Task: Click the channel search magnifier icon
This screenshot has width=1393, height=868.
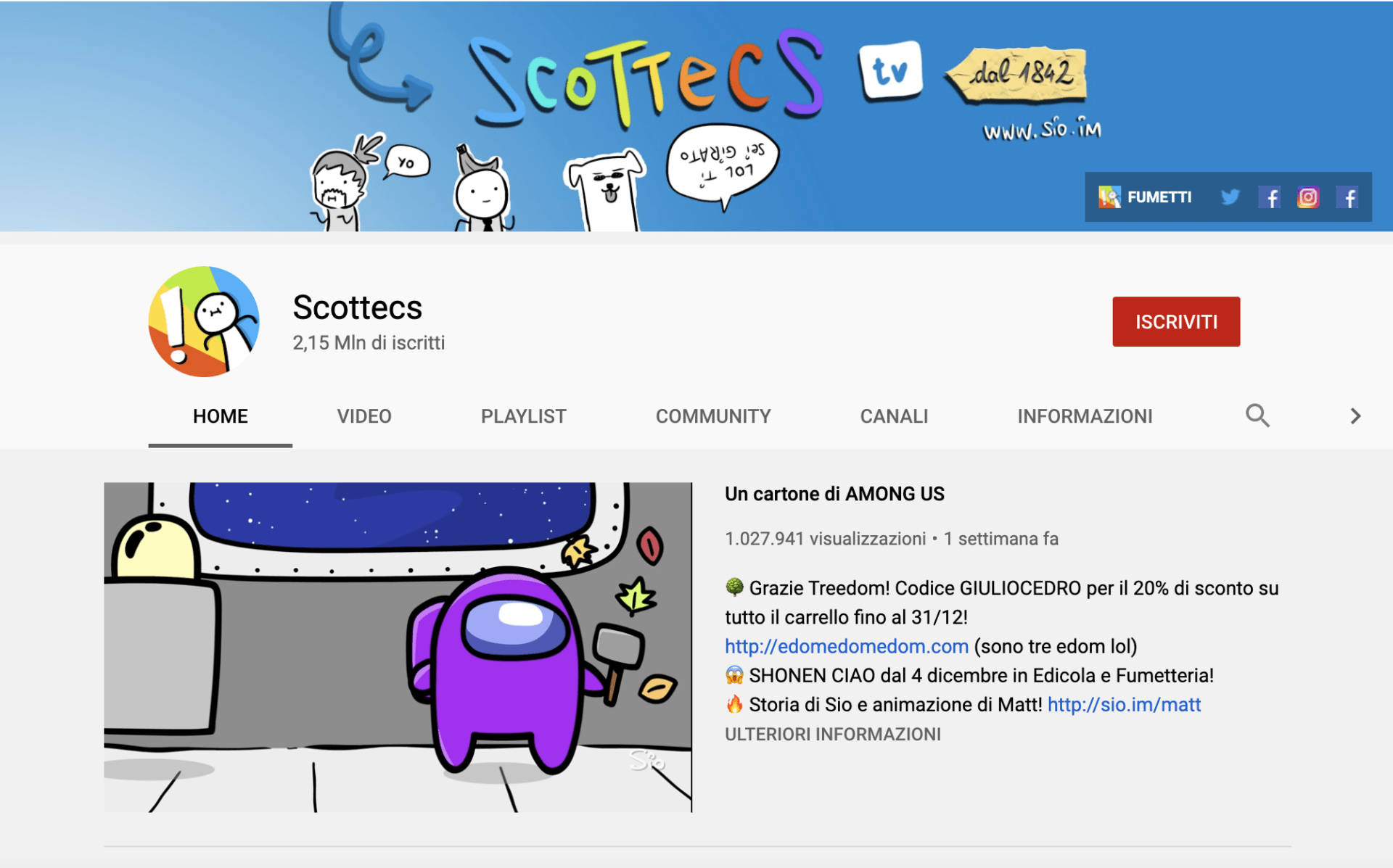Action: click(1257, 416)
